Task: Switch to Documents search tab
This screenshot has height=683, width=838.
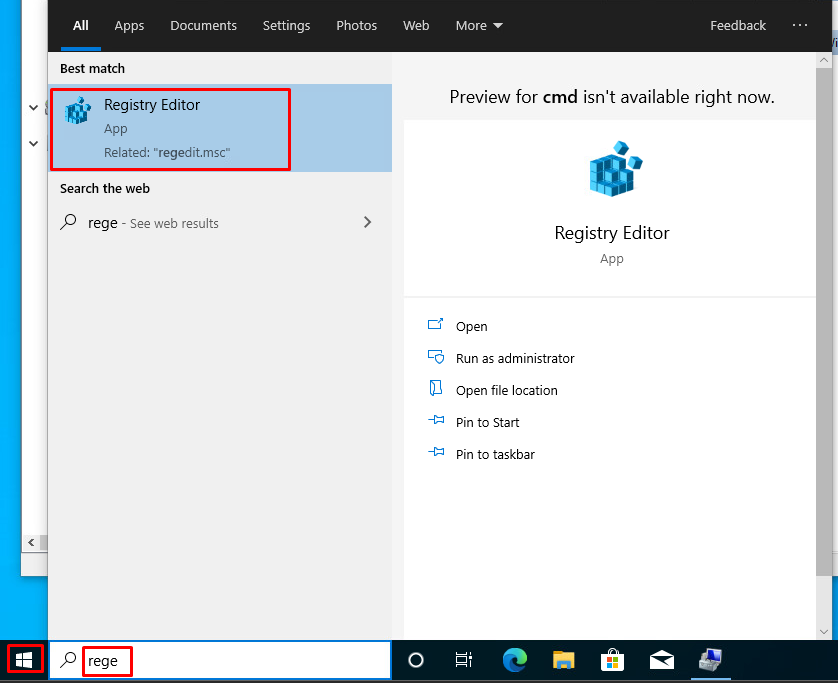Action: 203,25
